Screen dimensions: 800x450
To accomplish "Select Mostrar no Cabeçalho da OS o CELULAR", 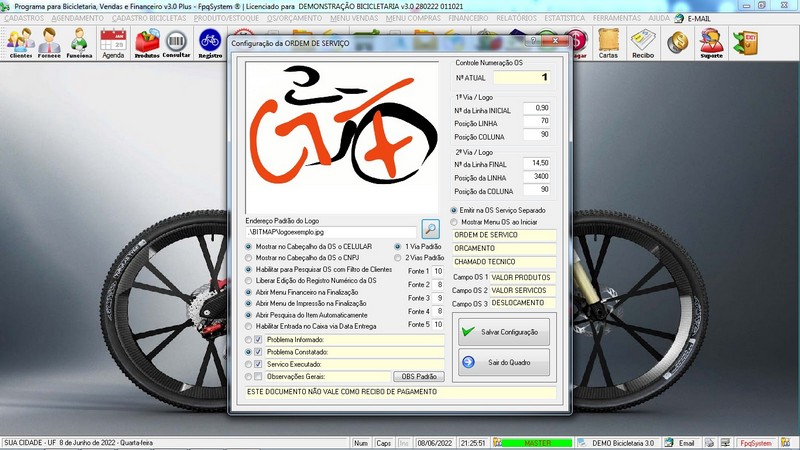I will point(248,246).
